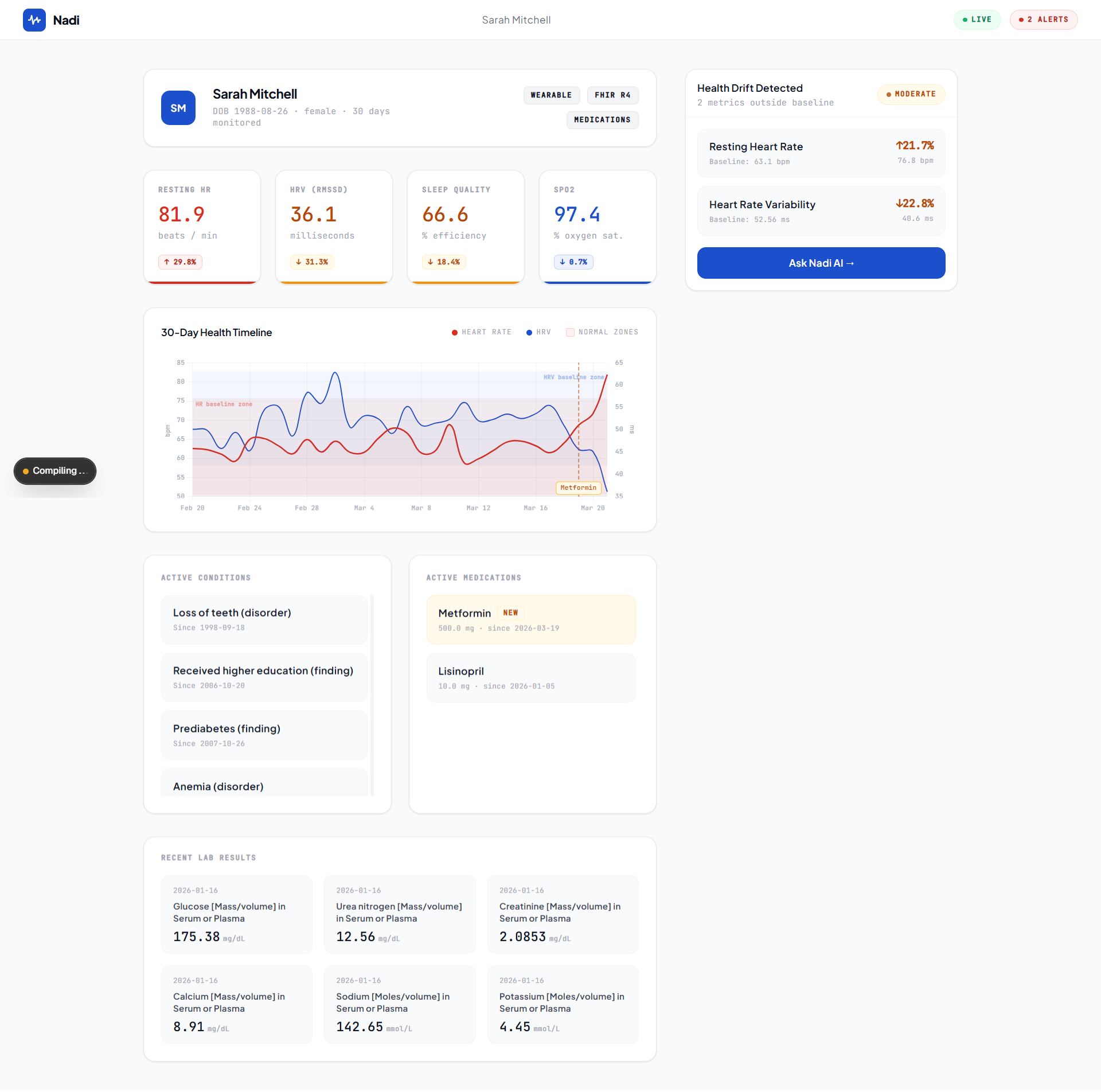Click the HRV 31.3% down-arrow badge
This screenshot has height=1092, width=1101.
312,262
